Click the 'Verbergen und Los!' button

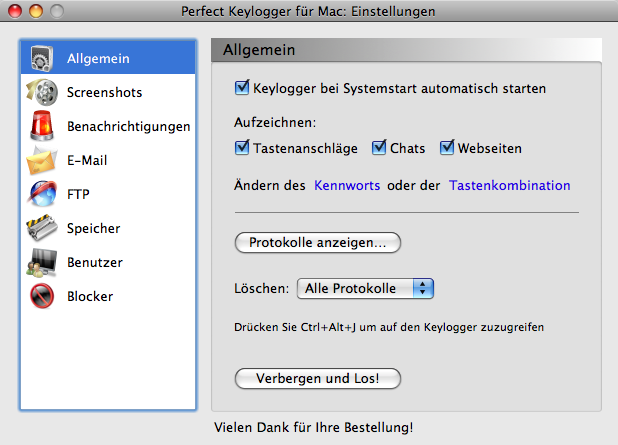(x=318, y=378)
